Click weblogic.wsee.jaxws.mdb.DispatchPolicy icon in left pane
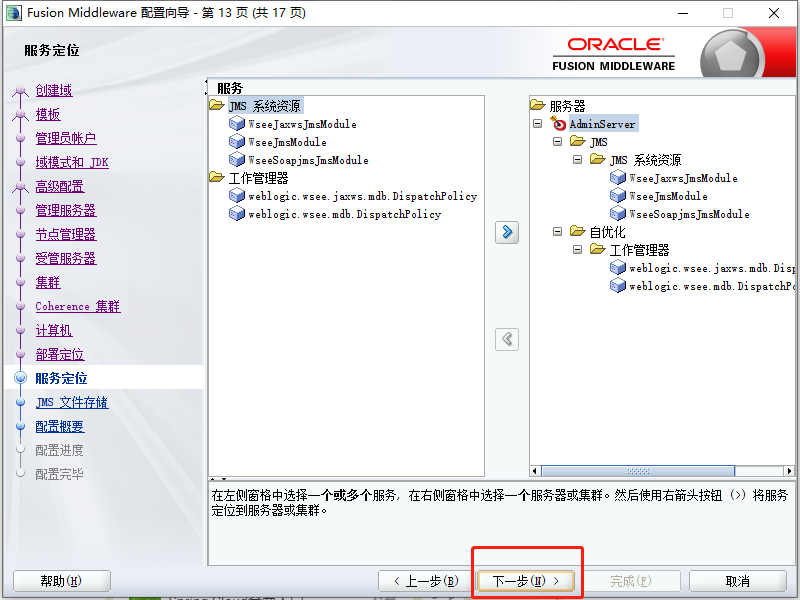This screenshot has width=800, height=600. click(237, 195)
